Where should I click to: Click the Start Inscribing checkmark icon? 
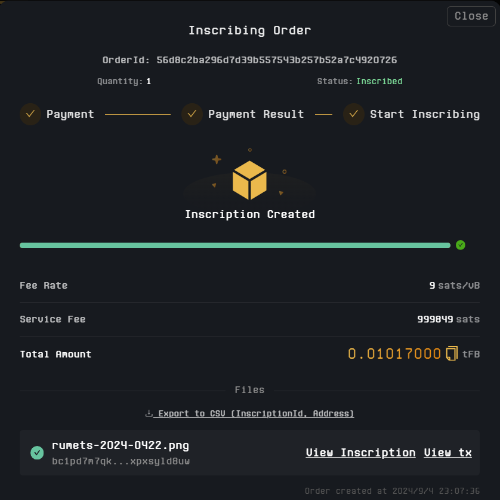354,114
